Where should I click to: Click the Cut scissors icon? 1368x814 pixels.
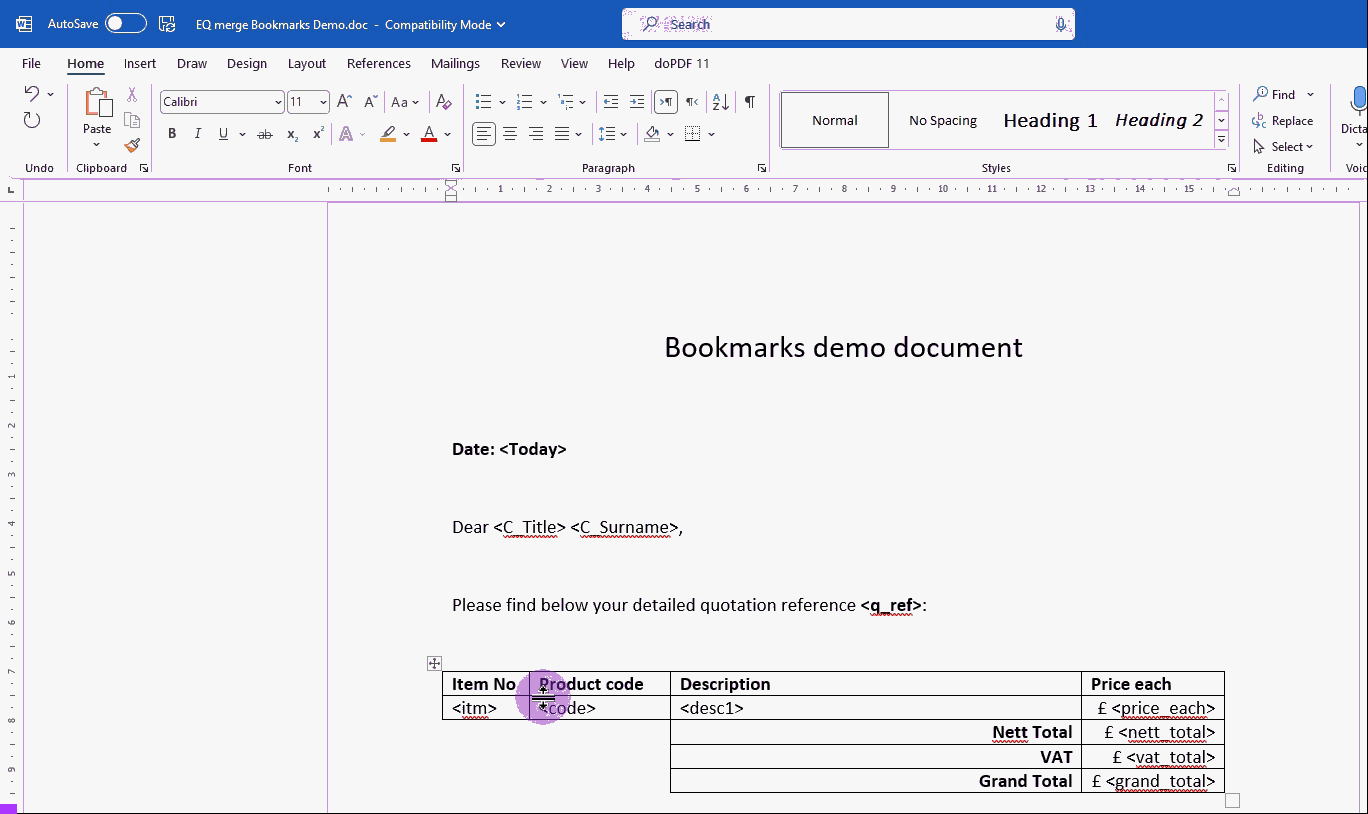coord(132,94)
